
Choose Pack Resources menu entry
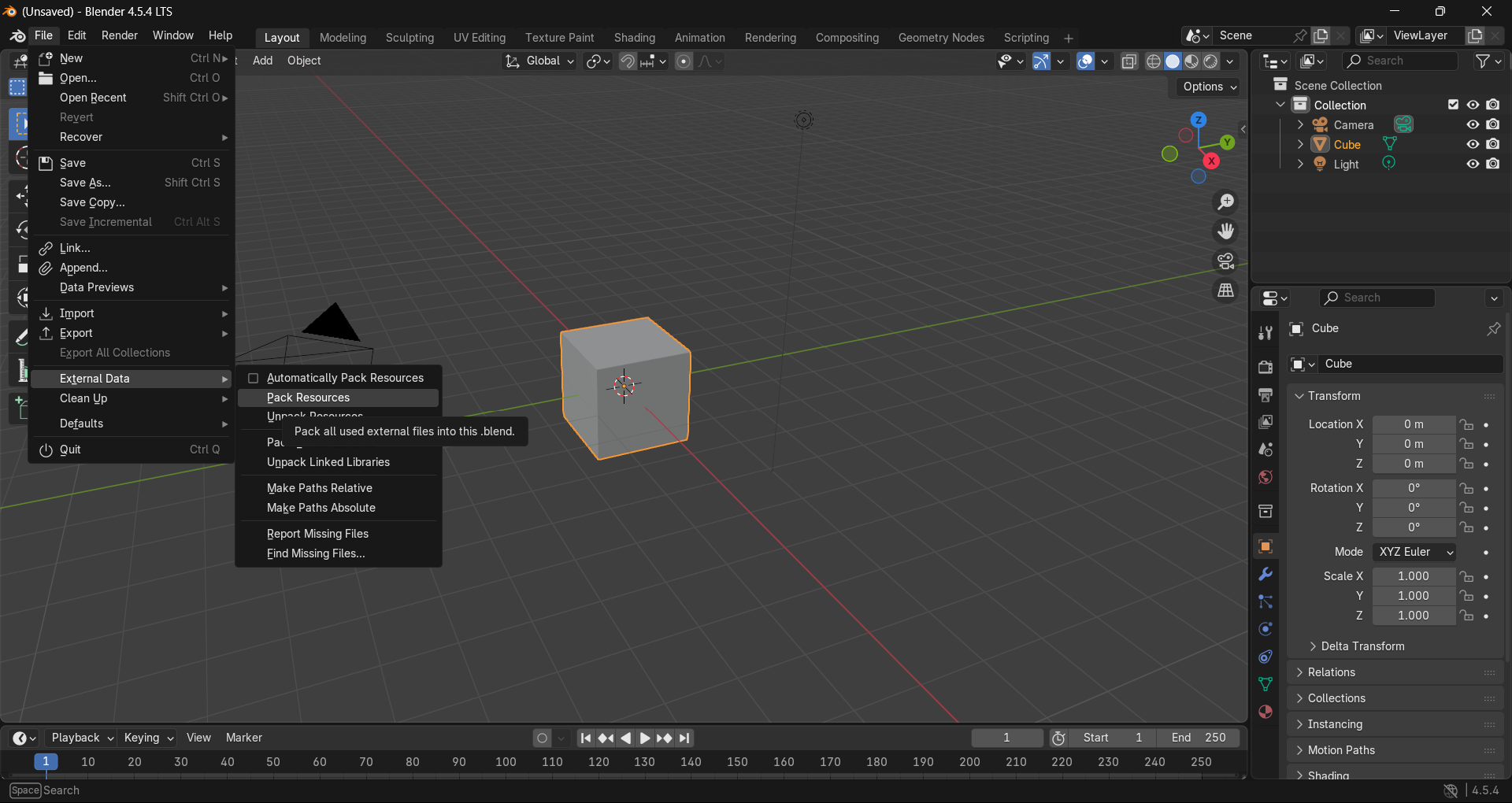click(x=338, y=398)
